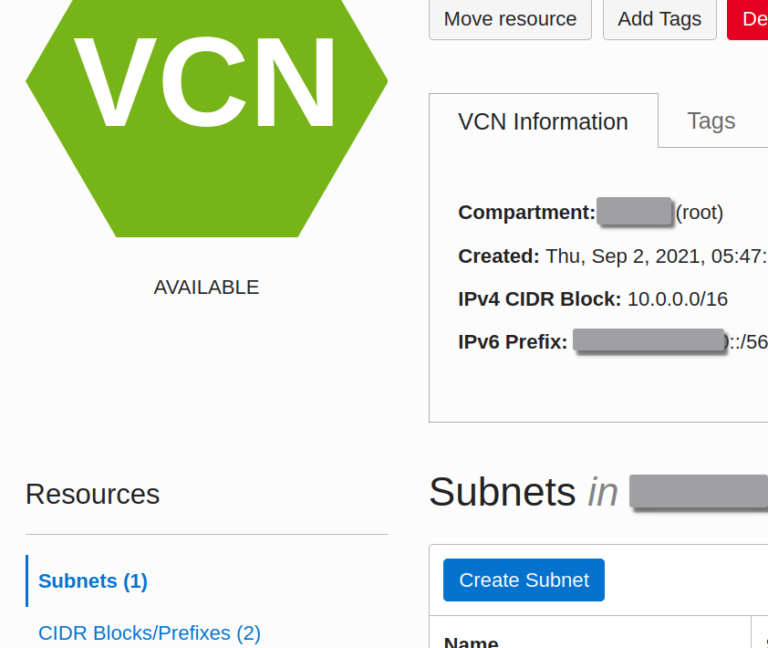Image resolution: width=768 pixels, height=648 pixels.
Task: Click the Subnets in section heading
Action: [x=523, y=492]
